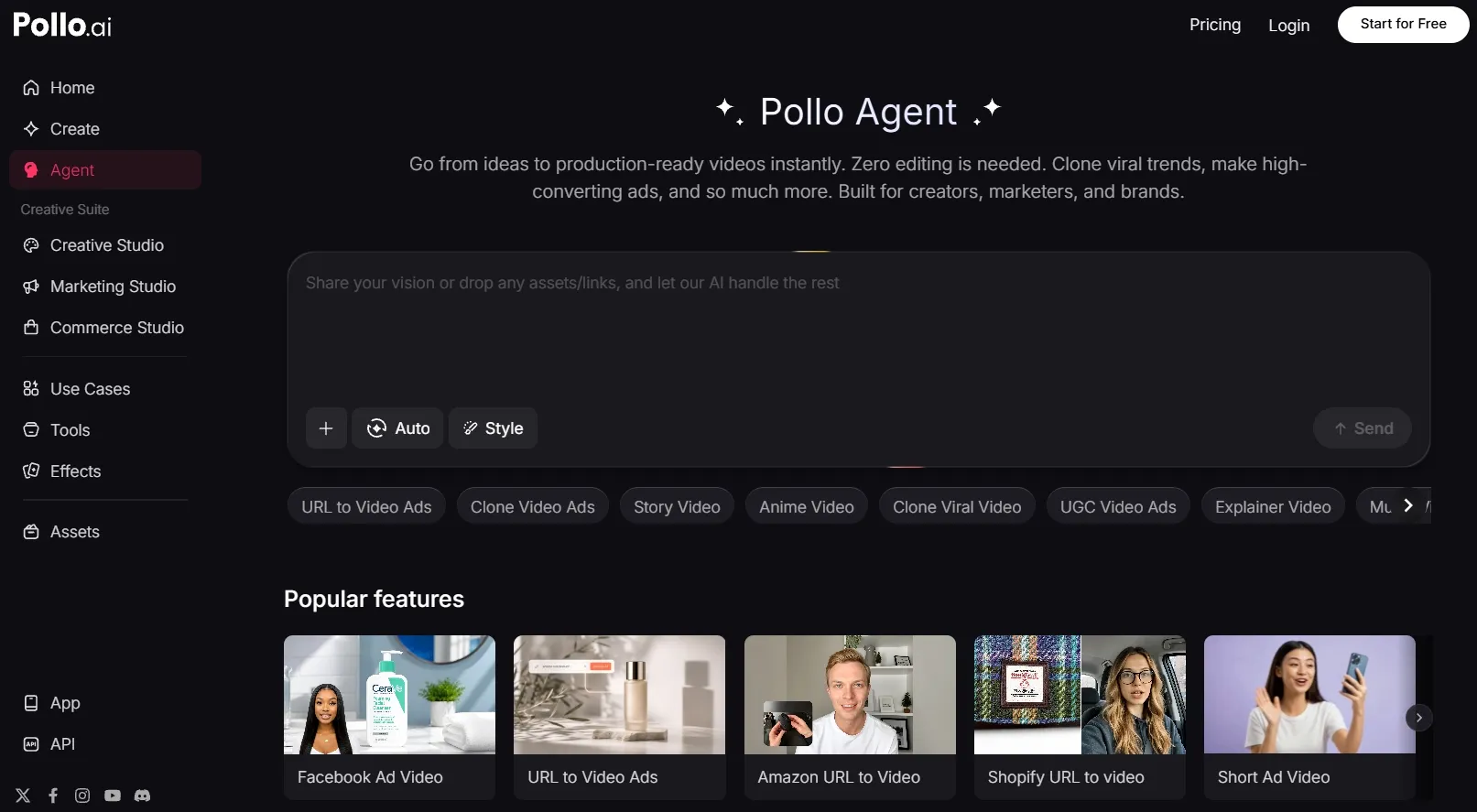Open the Instagram social link
The height and width of the screenshot is (812, 1477).
[x=82, y=796]
